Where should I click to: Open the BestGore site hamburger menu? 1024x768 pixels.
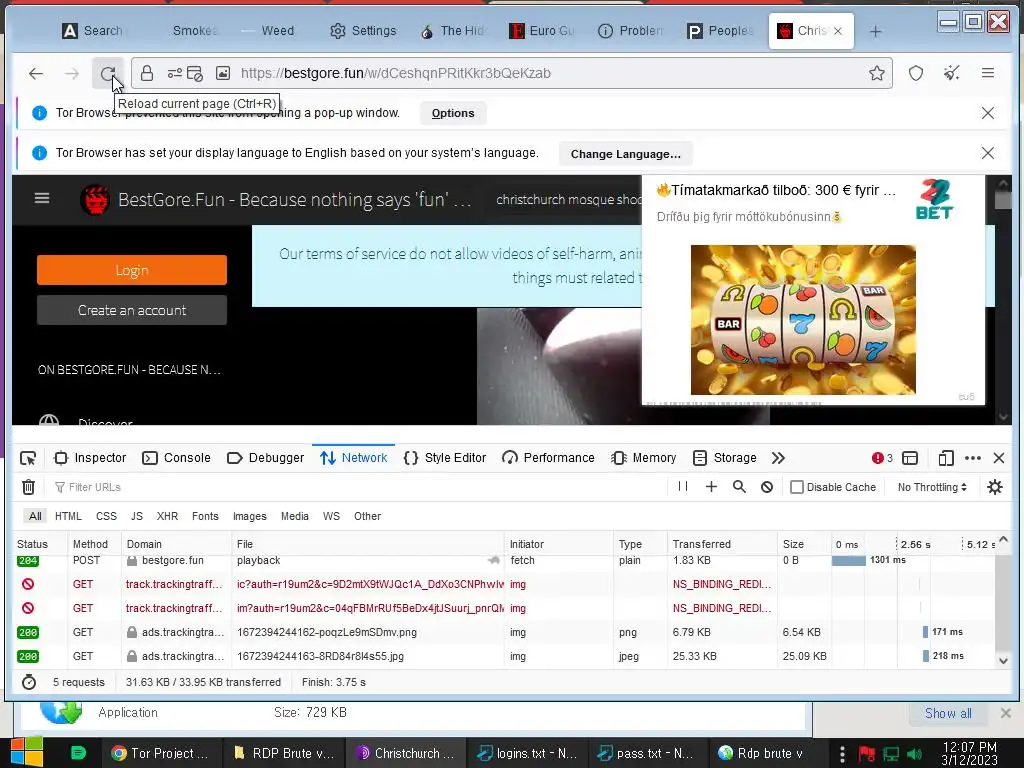click(x=42, y=198)
